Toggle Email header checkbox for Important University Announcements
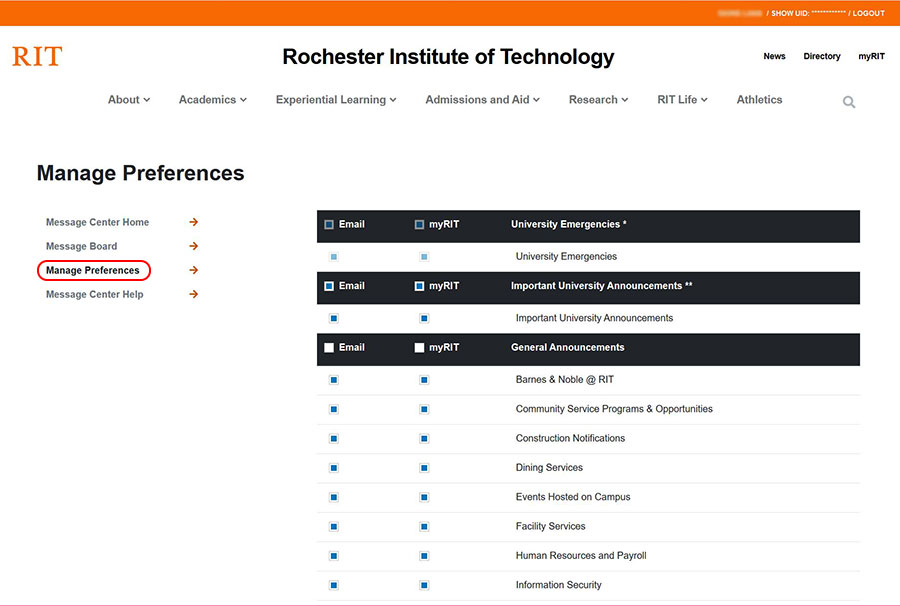Image resolution: width=900 pixels, height=606 pixels. [x=329, y=286]
